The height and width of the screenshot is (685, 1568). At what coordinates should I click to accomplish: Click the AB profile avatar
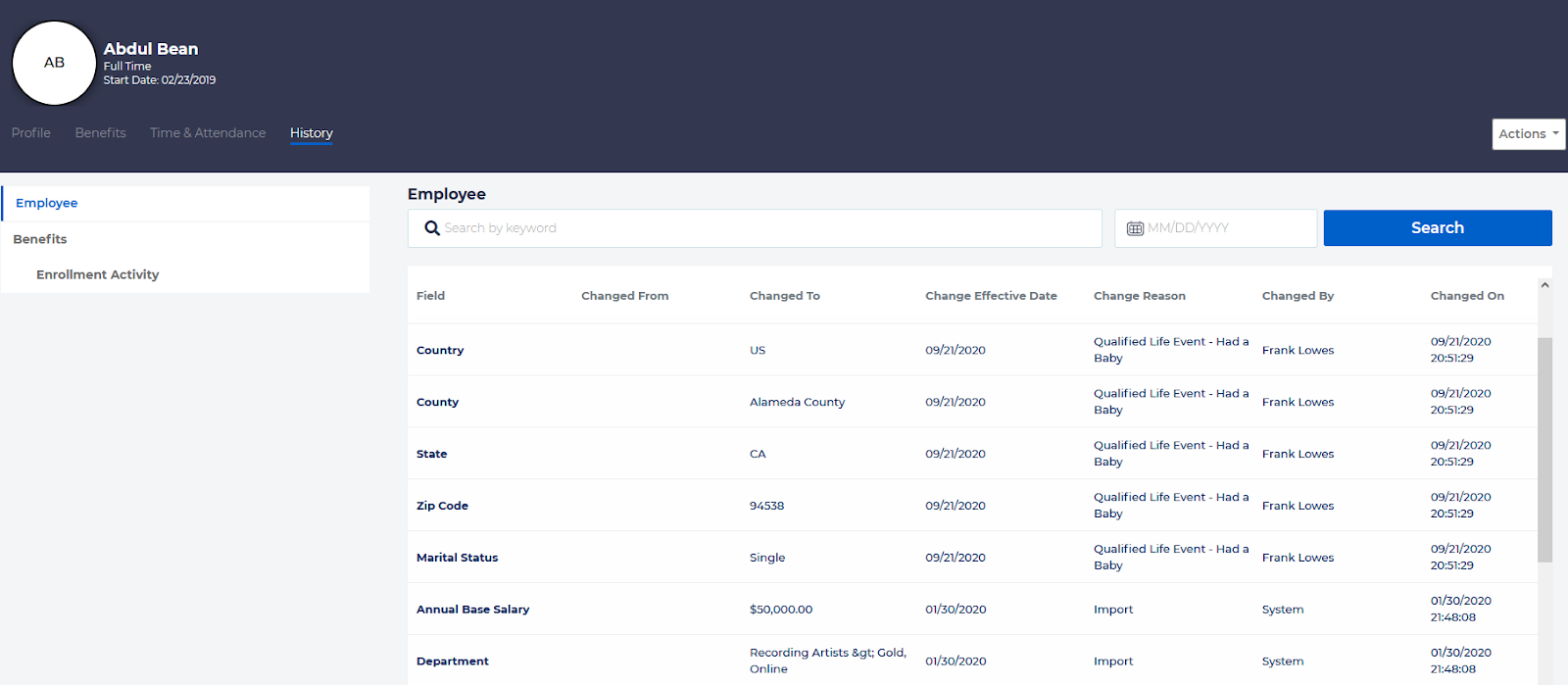(54, 64)
